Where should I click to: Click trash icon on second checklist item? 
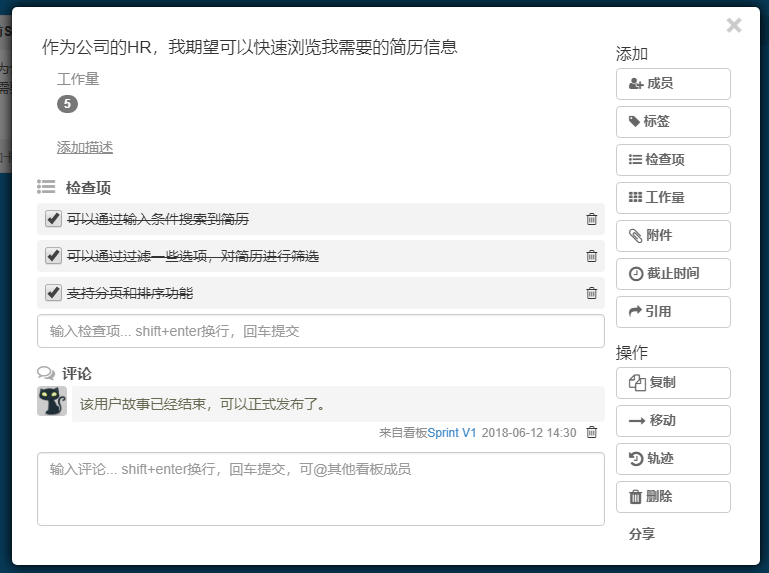pyautogui.click(x=591, y=256)
